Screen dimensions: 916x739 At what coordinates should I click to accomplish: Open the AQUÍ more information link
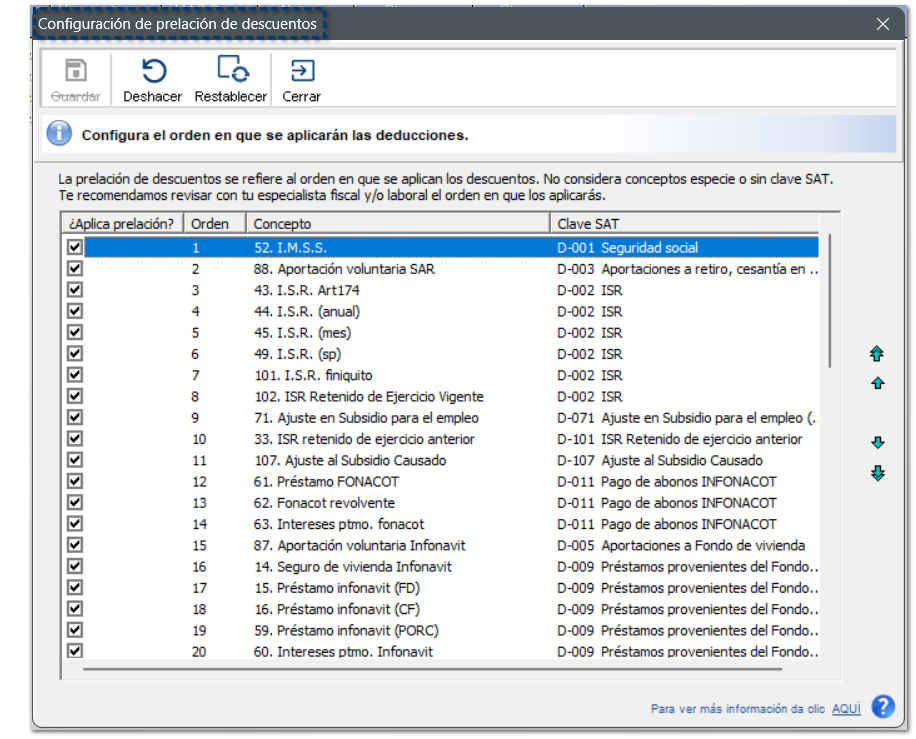pos(846,709)
